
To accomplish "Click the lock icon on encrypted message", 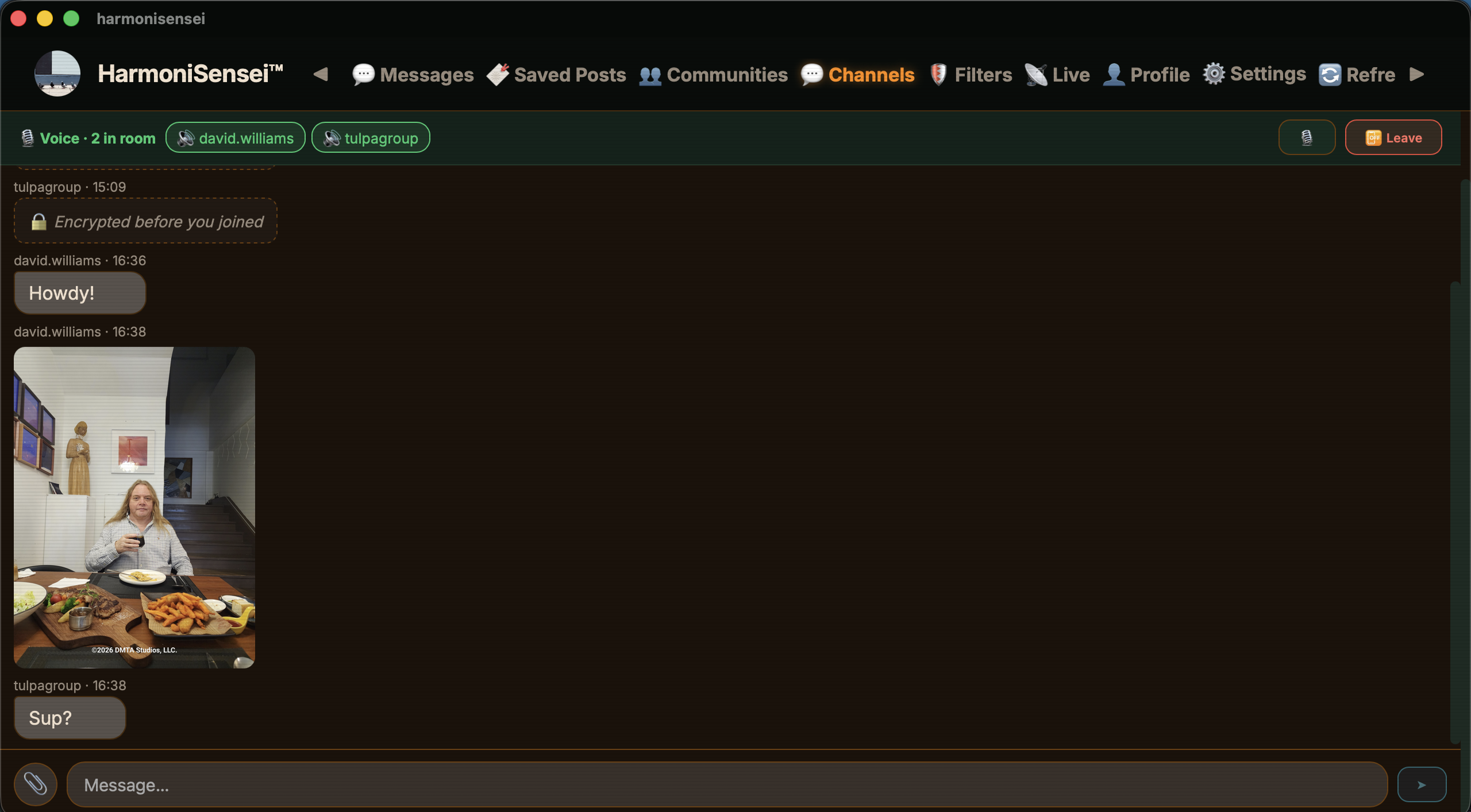I will pos(38,222).
